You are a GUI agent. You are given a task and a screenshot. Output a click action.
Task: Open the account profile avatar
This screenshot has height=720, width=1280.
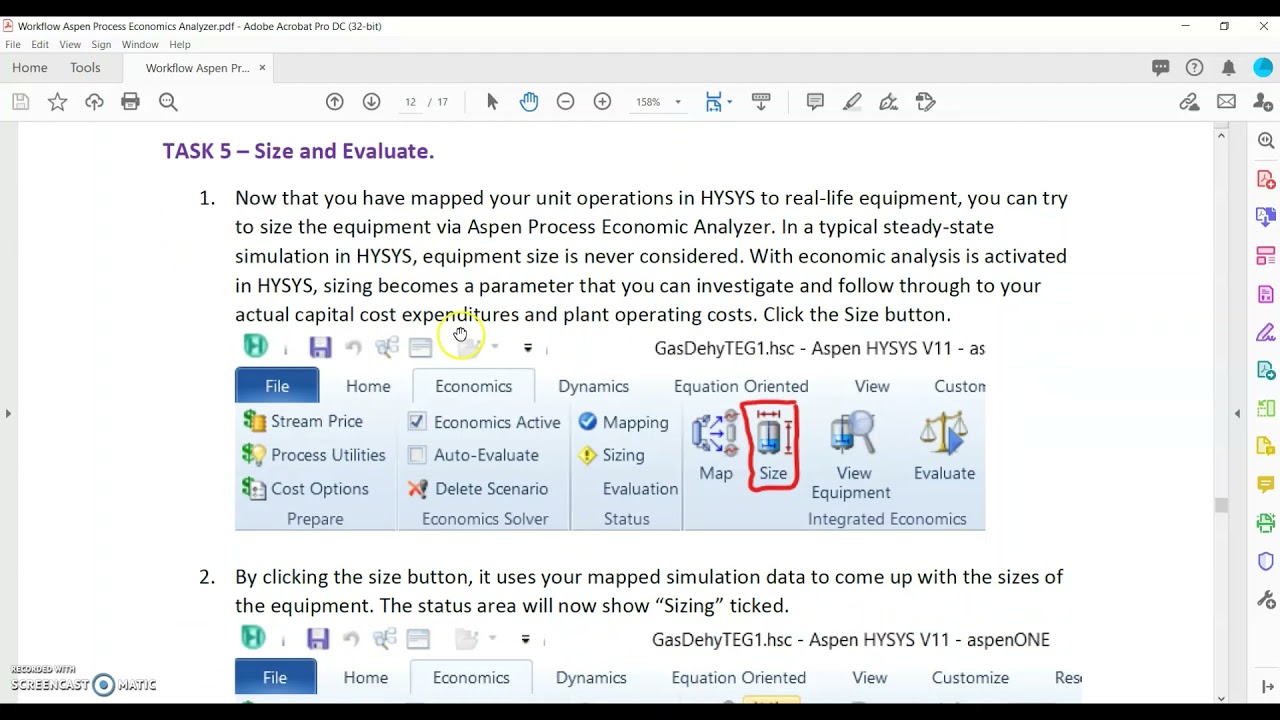pyautogui.click(x=1263, y=68)
